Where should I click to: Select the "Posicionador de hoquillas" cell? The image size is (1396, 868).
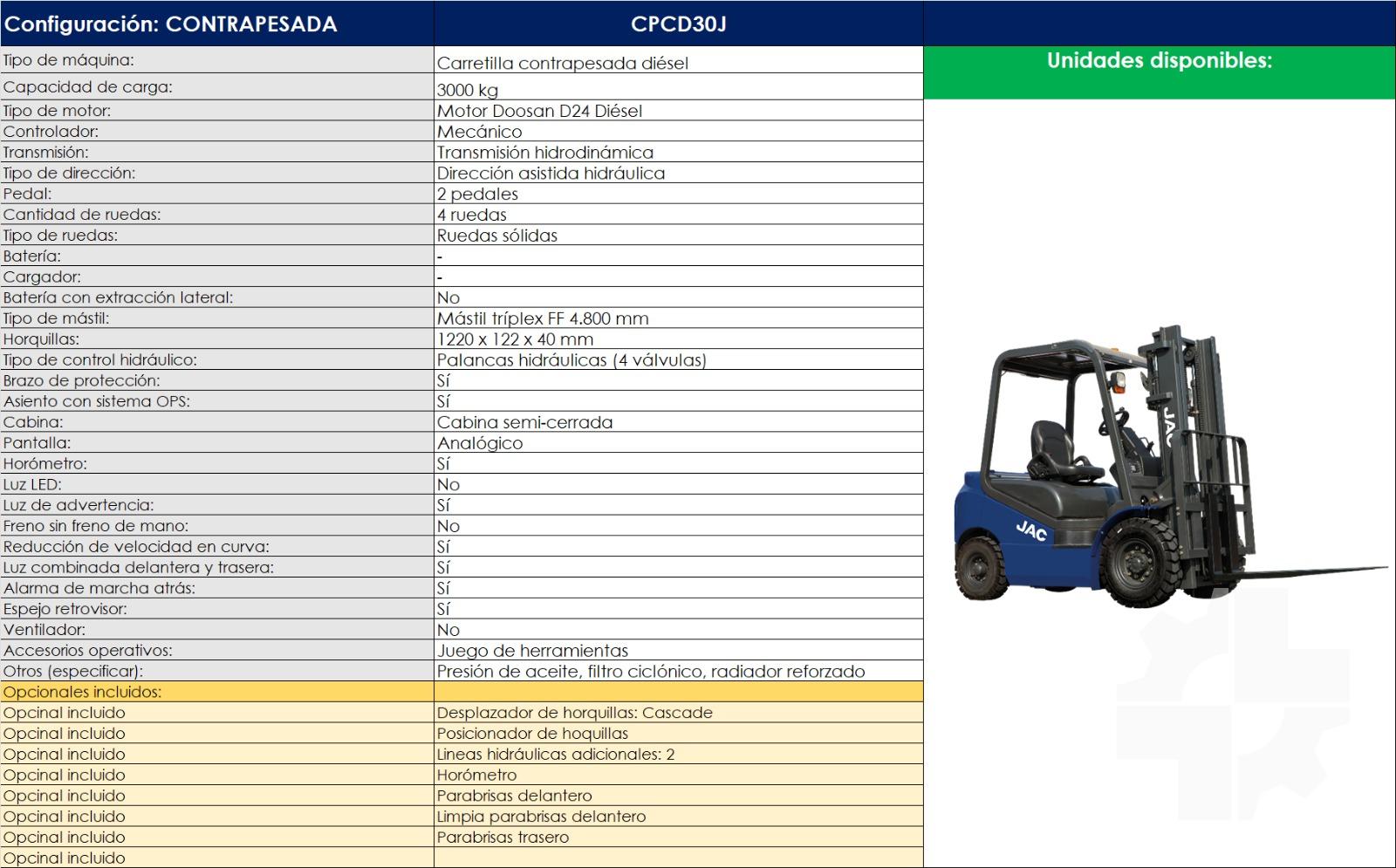point(532,734)
